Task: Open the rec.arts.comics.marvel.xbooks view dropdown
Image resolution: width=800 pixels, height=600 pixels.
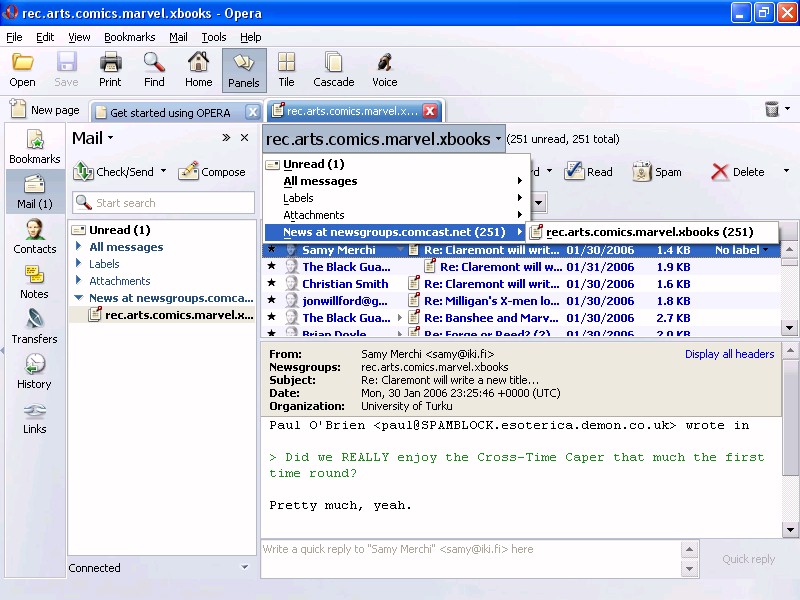Action: click(x=384, y=139)
